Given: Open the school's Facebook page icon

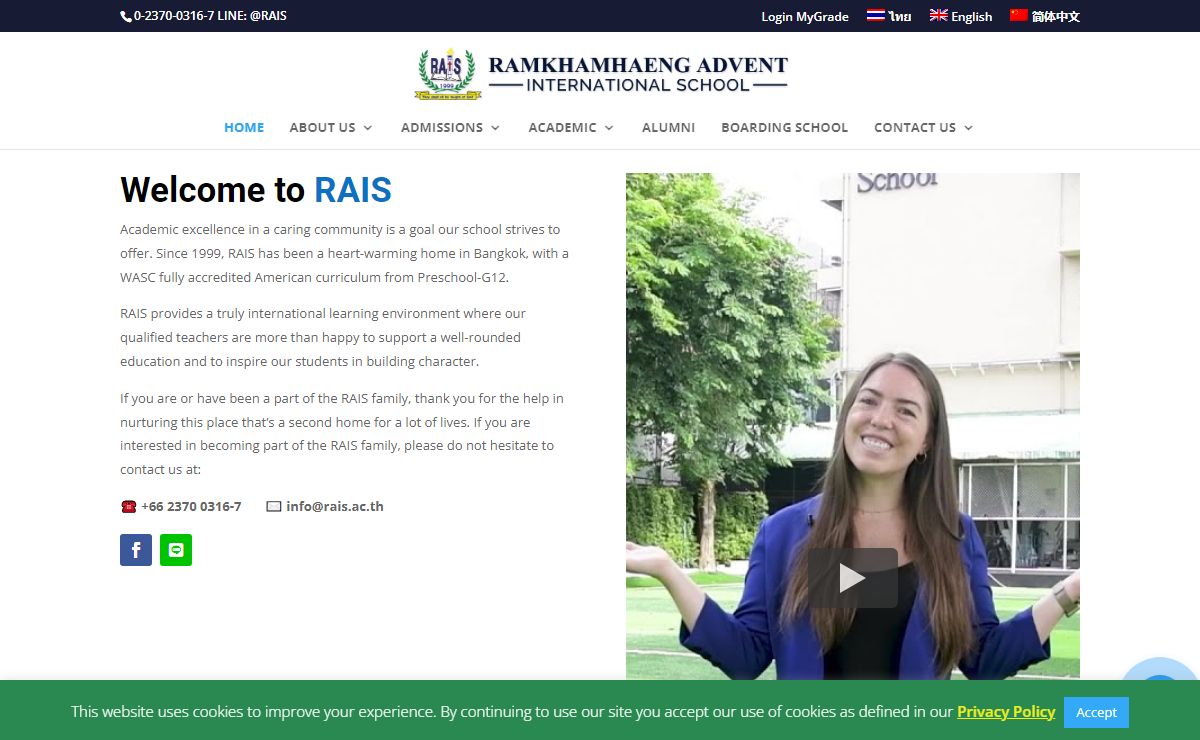Looking at the screenshot, I should coord(136,550).
